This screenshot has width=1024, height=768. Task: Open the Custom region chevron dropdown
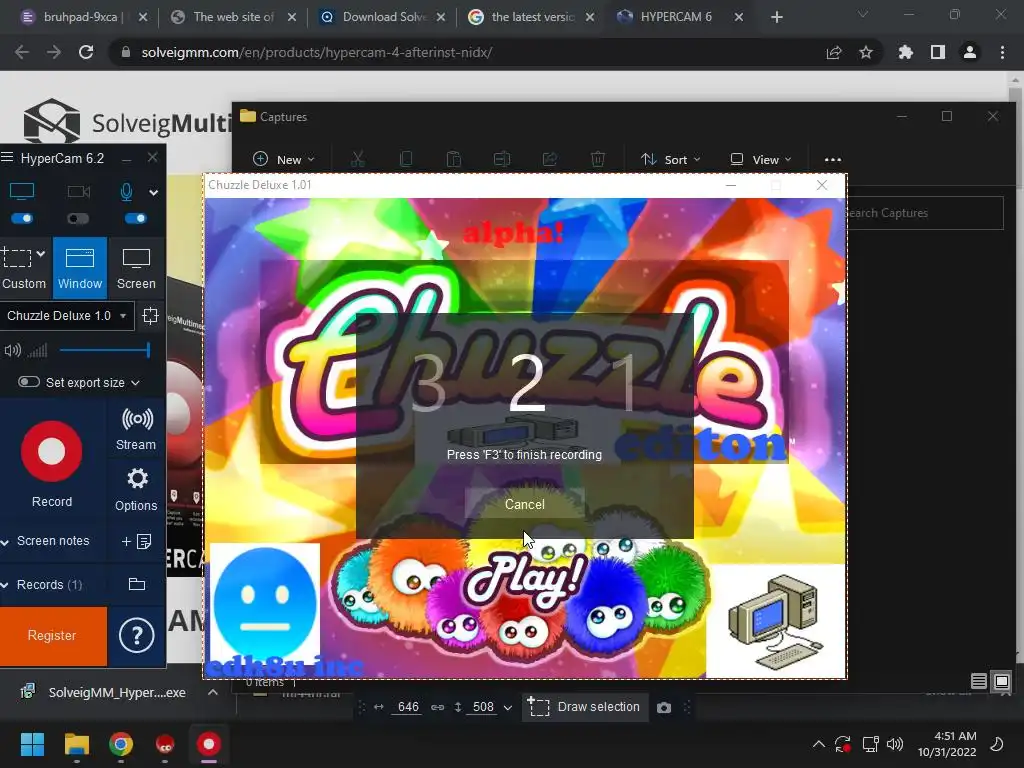coord(41,253)
